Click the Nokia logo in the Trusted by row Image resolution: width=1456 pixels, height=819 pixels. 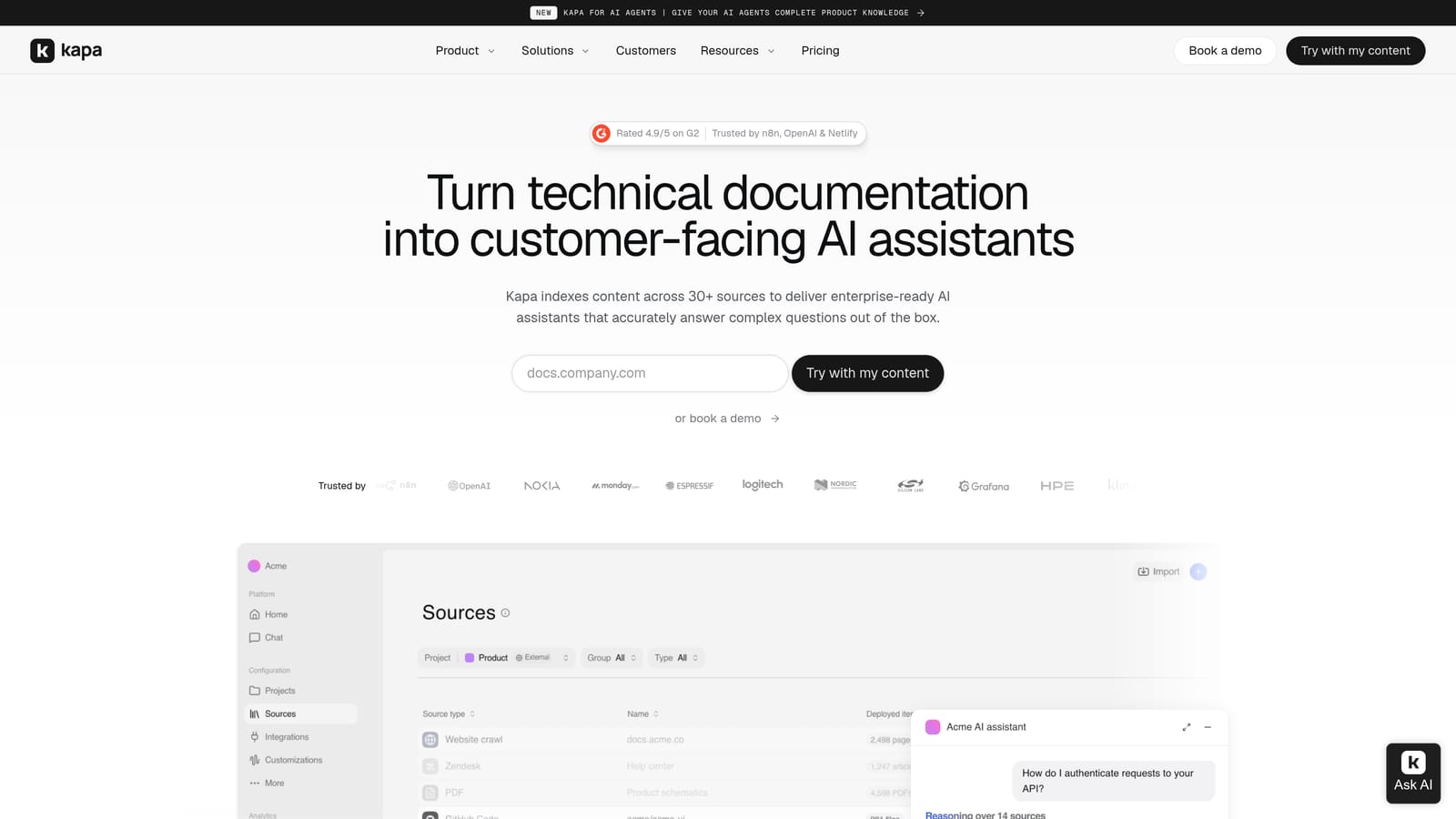pyautogui.click(x=542, y=486)
